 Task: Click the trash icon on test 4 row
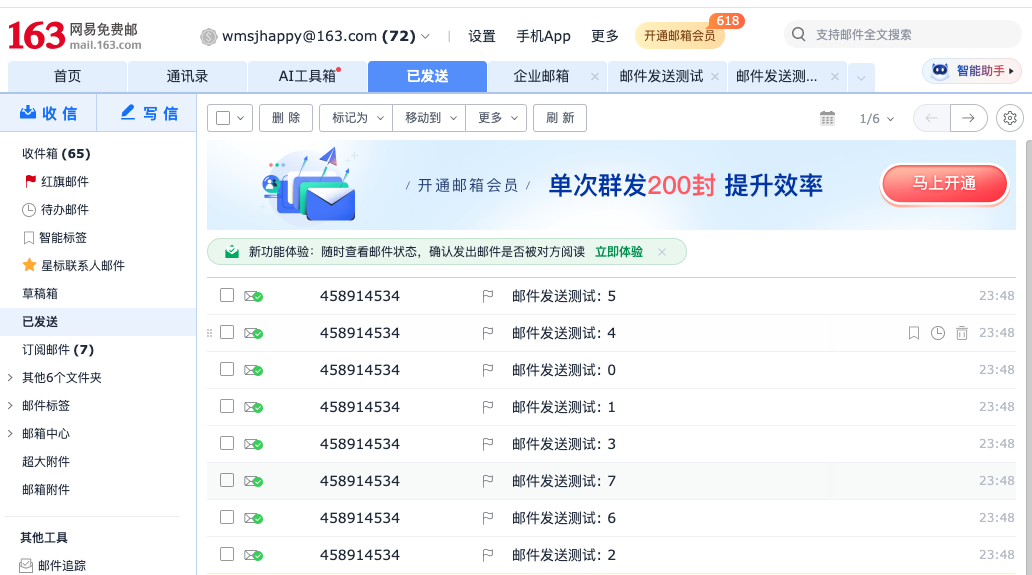[x=962, y=333]
